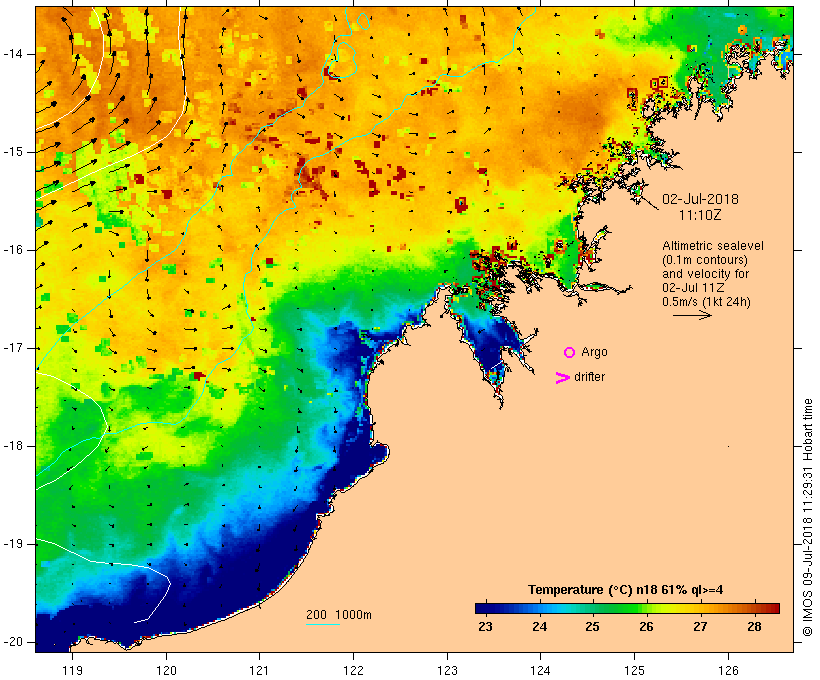
Task: Click the colorbar tick label '25'
Action: click(x=593, y=627)
